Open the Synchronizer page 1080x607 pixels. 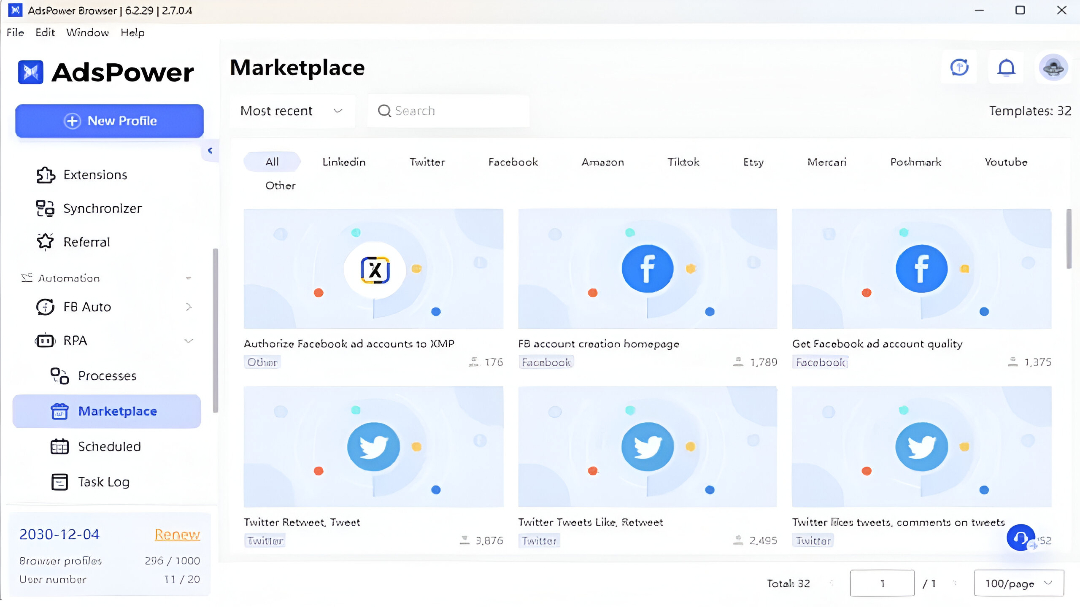pyautogui.click(x=102, y=208)
